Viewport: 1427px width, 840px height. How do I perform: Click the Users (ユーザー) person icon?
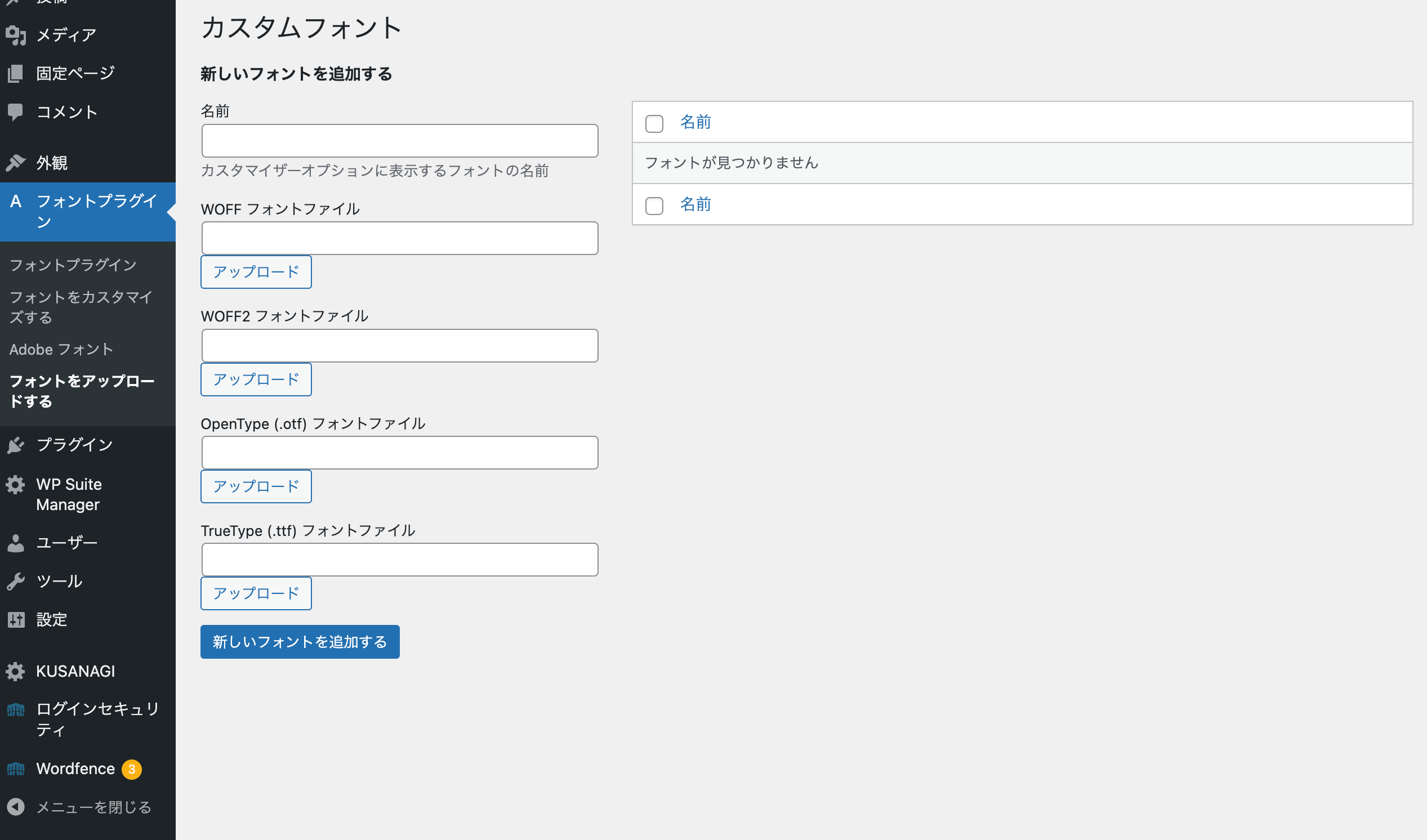click(x=16, y=543)
